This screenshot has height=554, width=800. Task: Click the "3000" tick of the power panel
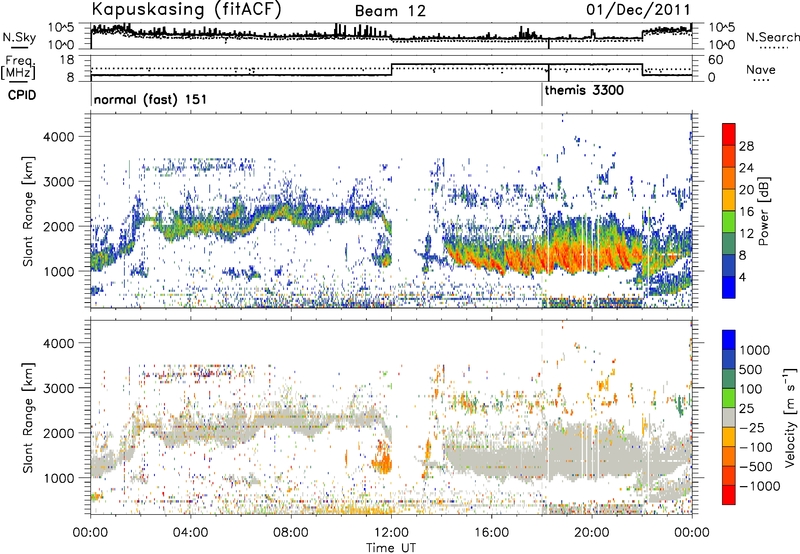pyautogui.click(x=58, y=182)
